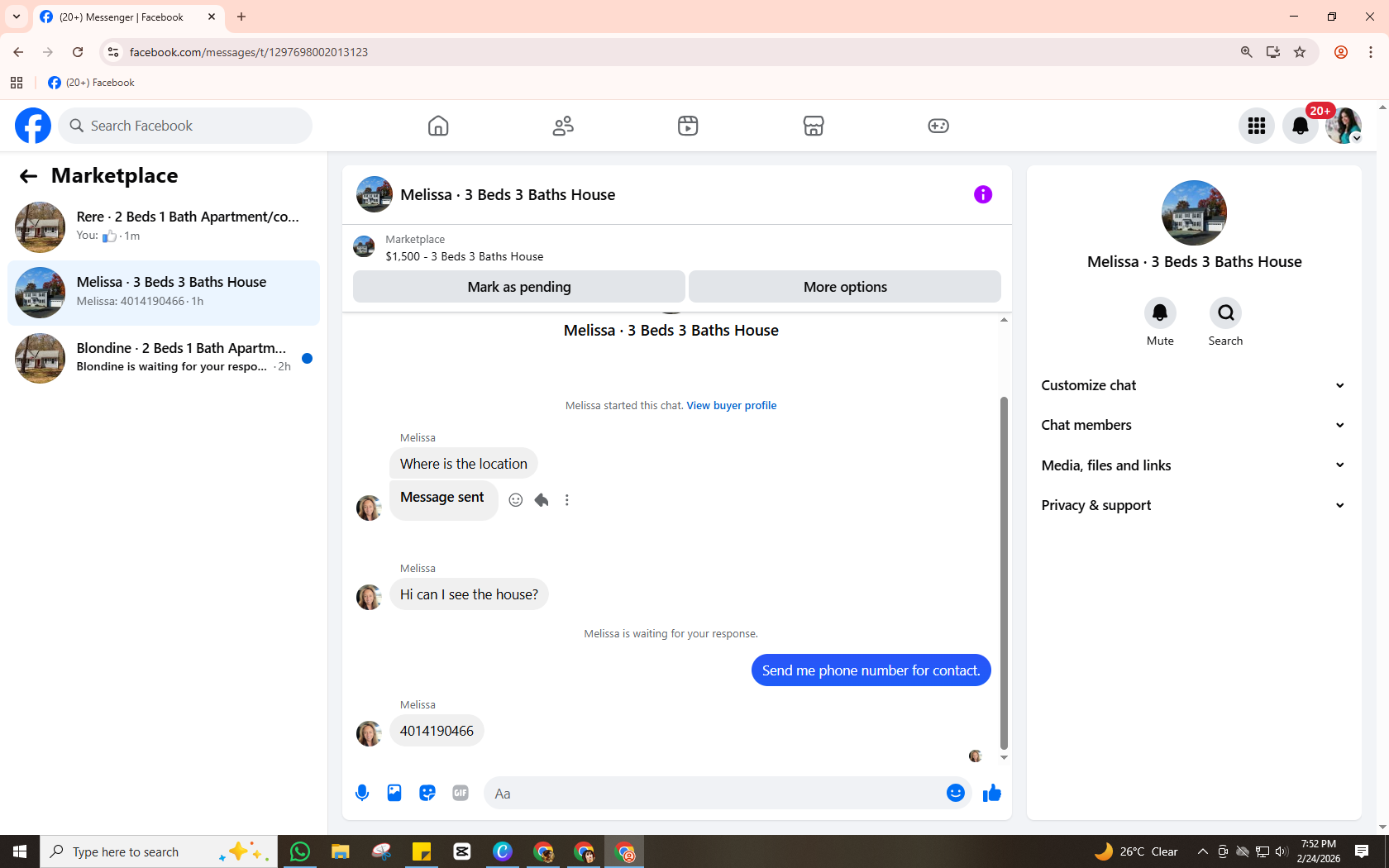Image resolution: width=1389 pixels, height=868 pixels.
Task: Click the taskbar search box
Action: (x=159, y=851)
